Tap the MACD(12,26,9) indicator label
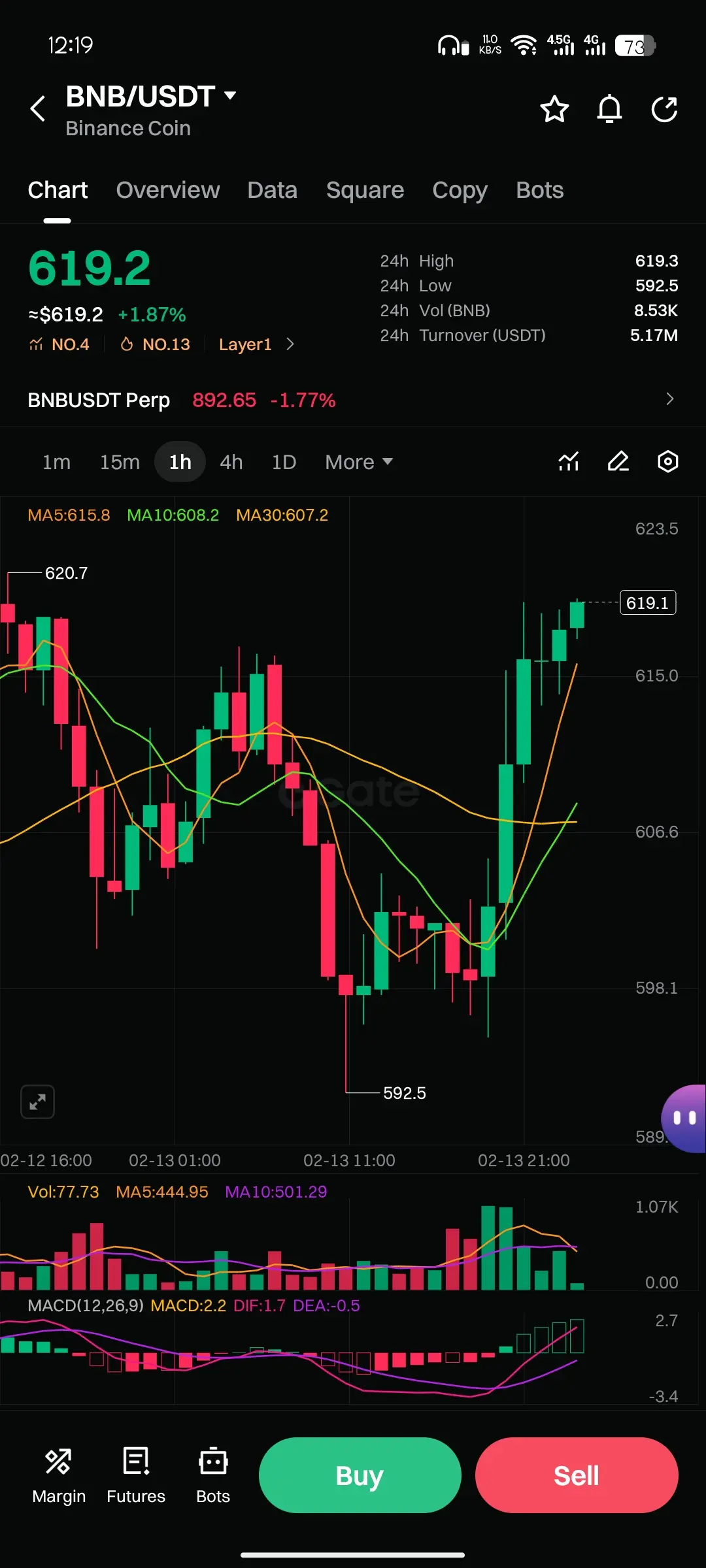706x1568 pixels. [85, 1305]
